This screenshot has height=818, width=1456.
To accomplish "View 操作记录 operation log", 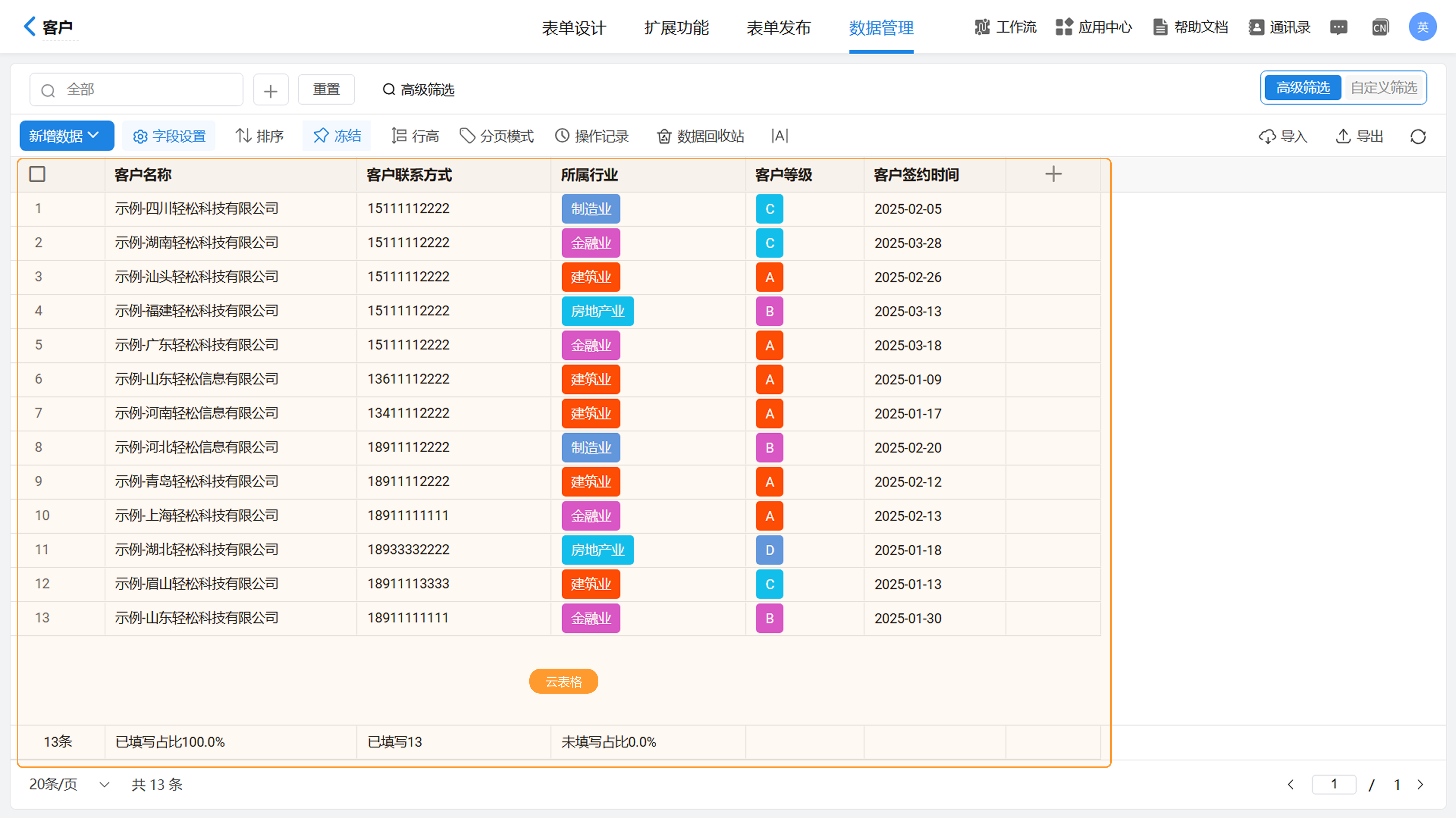I will point(592,136).
